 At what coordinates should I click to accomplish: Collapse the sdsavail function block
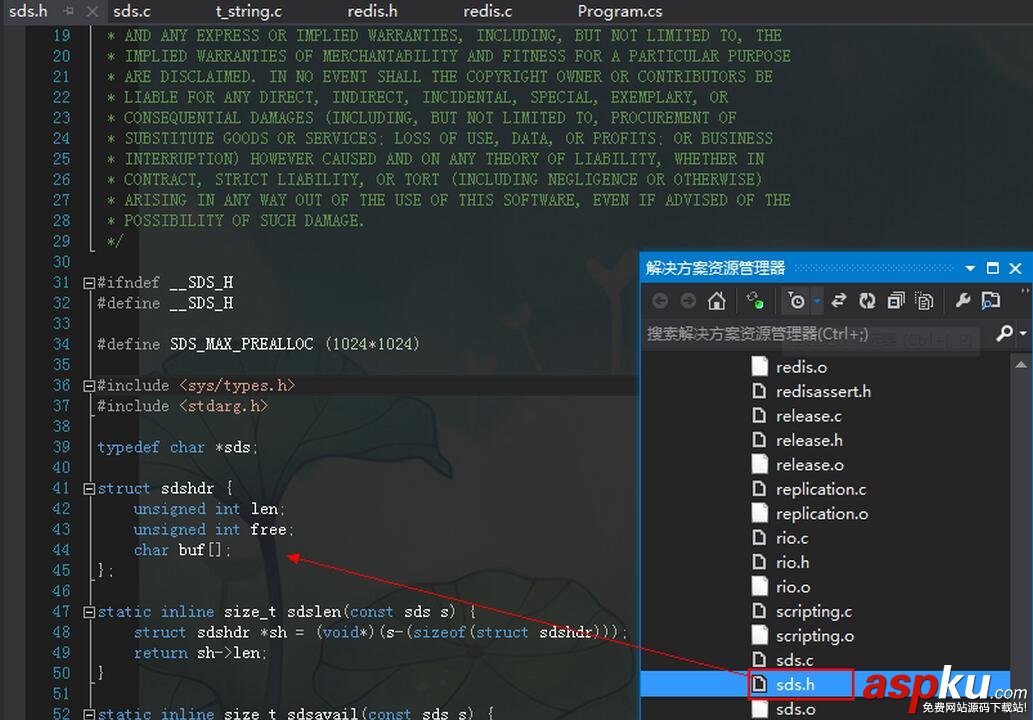pyautogui.click(x=89, y=715)
